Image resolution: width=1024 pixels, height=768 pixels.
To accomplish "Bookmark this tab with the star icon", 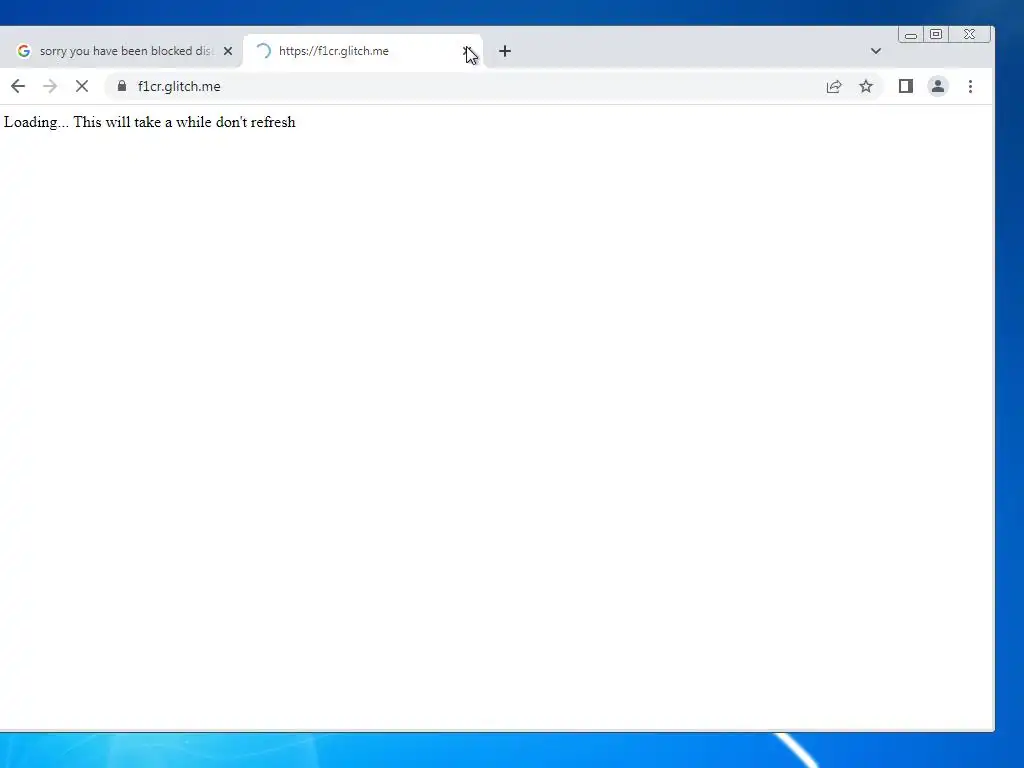I will coord(866,86).
